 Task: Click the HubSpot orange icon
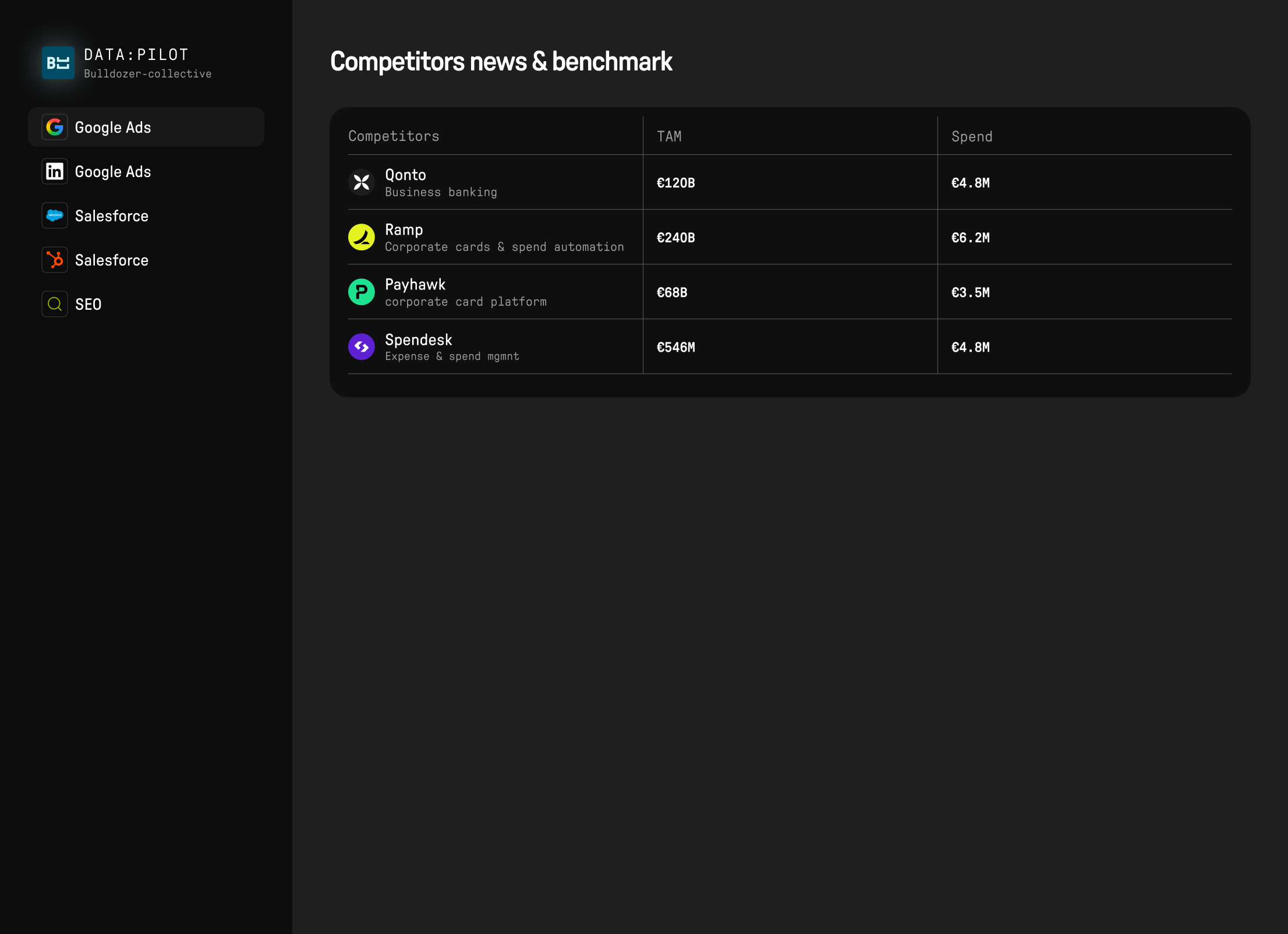pos(55,260)
